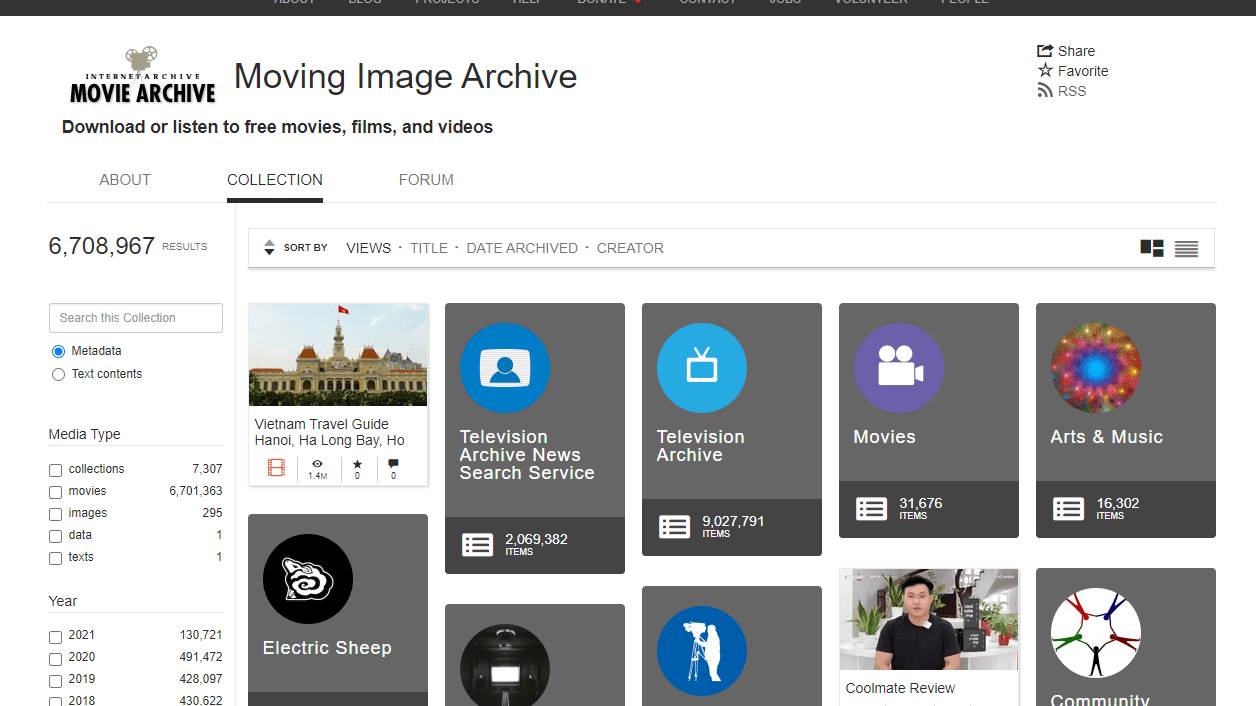Click the star favorites icon on Vietnam card
The width and height of the screenshot is (1256, 706).
357,464
